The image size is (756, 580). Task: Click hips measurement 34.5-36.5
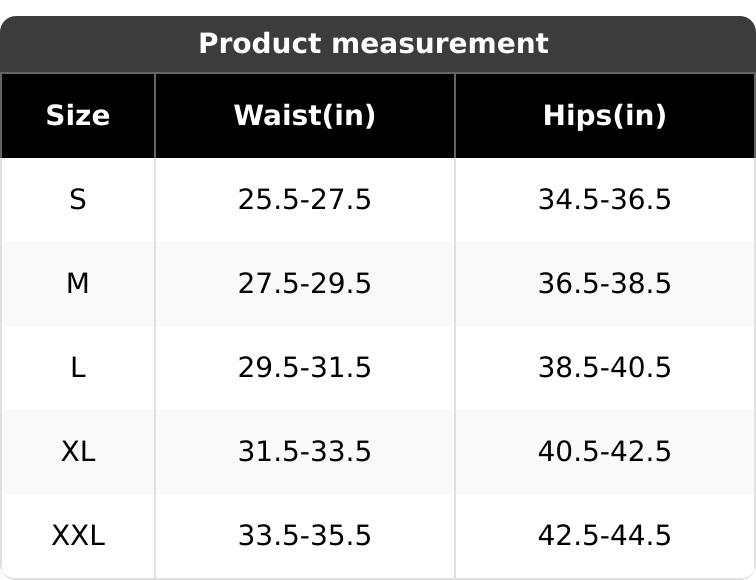[x=604, y=200]
